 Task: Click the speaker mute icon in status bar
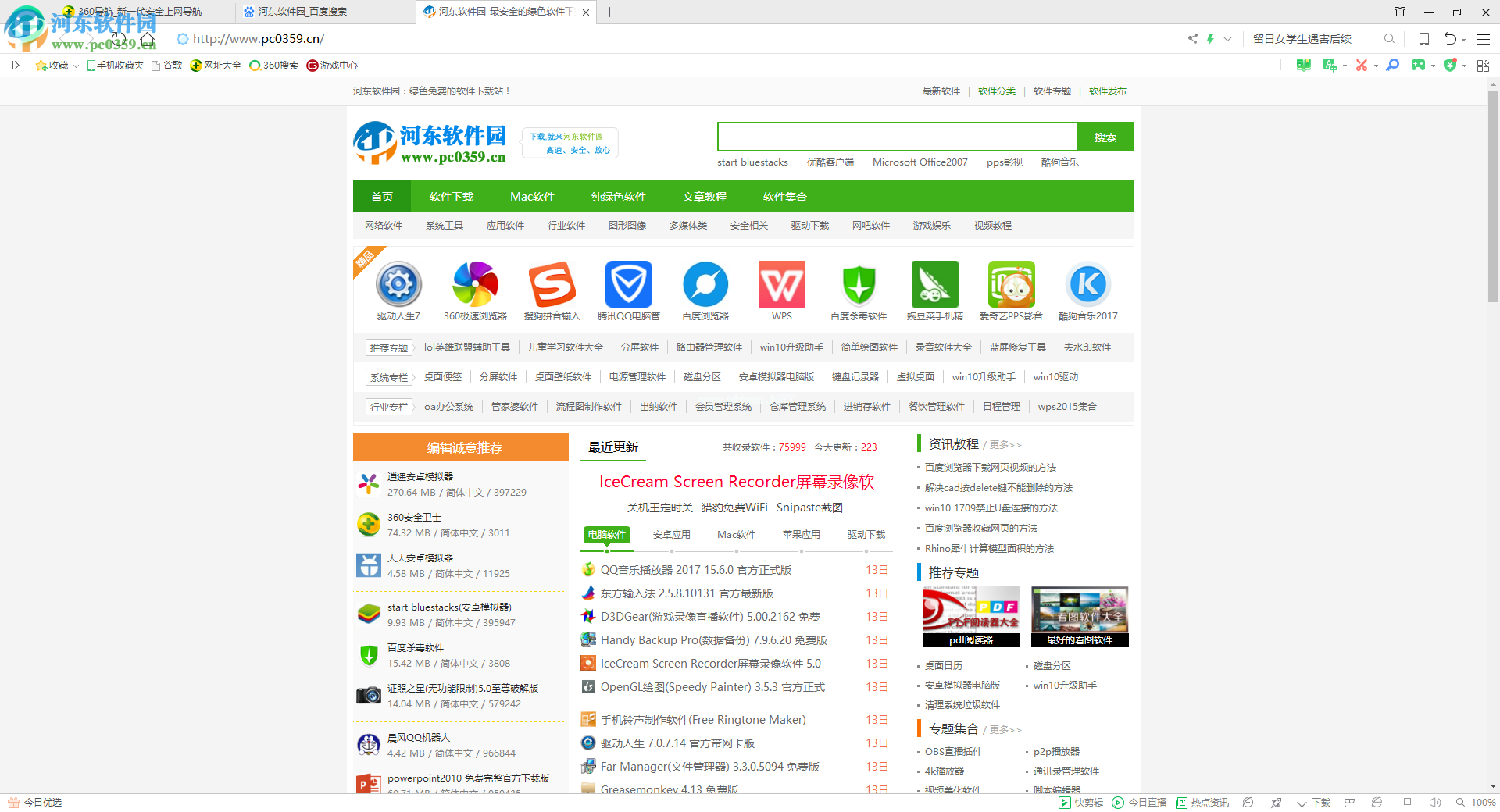pos(1434,803)
